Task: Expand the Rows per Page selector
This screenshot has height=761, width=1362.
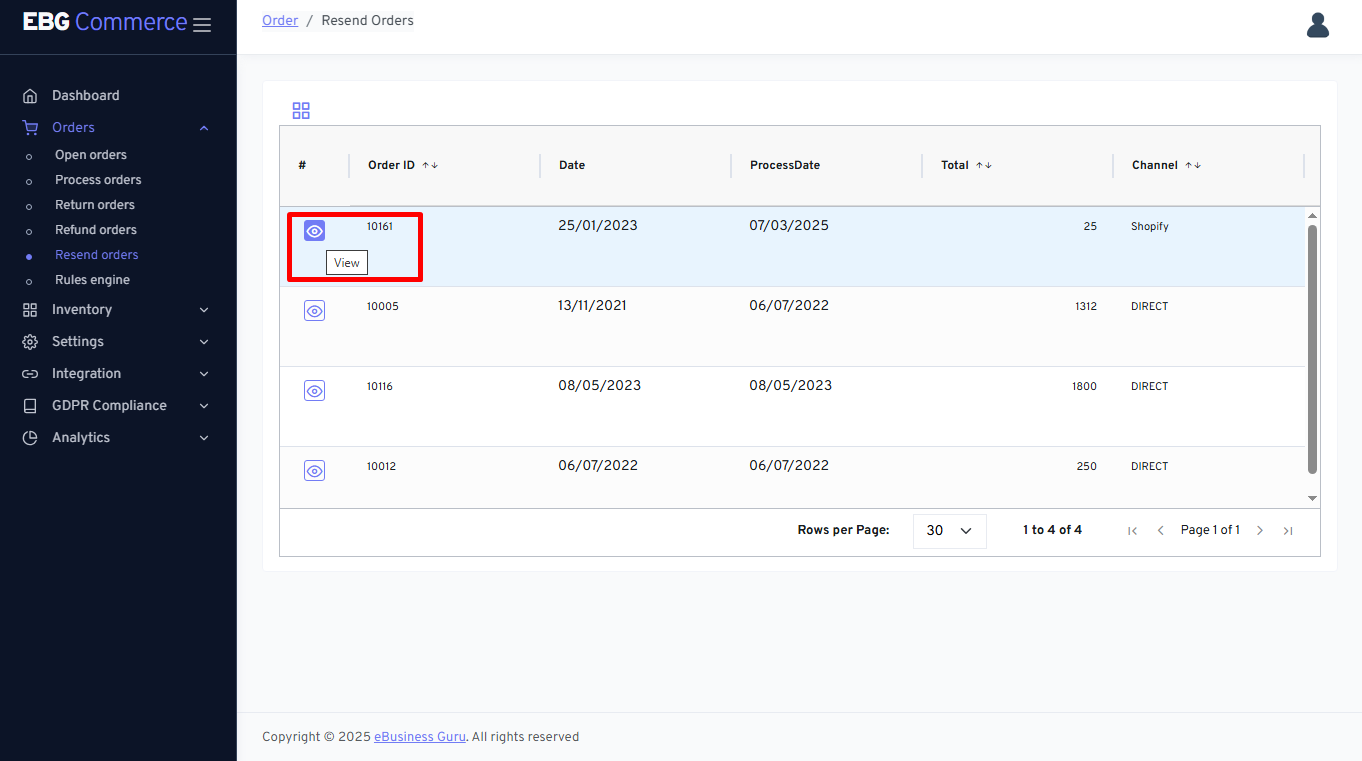Action: tap(948, 530)
